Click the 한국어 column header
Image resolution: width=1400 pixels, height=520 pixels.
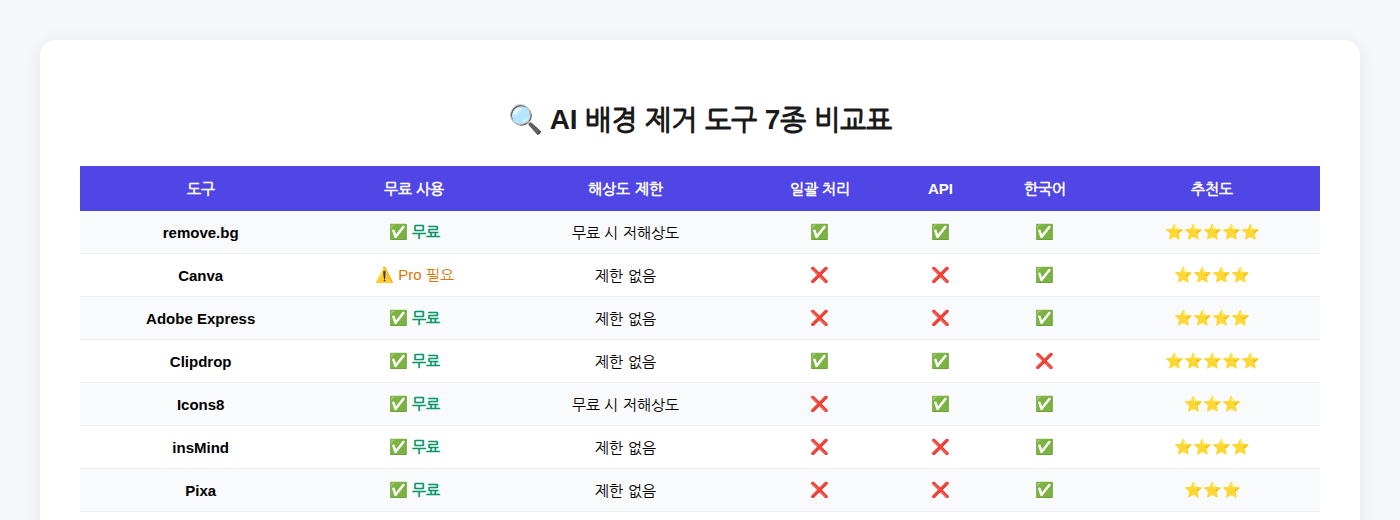[1044, 189]
